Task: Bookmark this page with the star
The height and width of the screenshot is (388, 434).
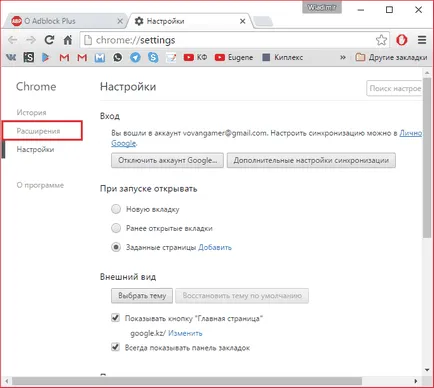Action: coord(381,40)
